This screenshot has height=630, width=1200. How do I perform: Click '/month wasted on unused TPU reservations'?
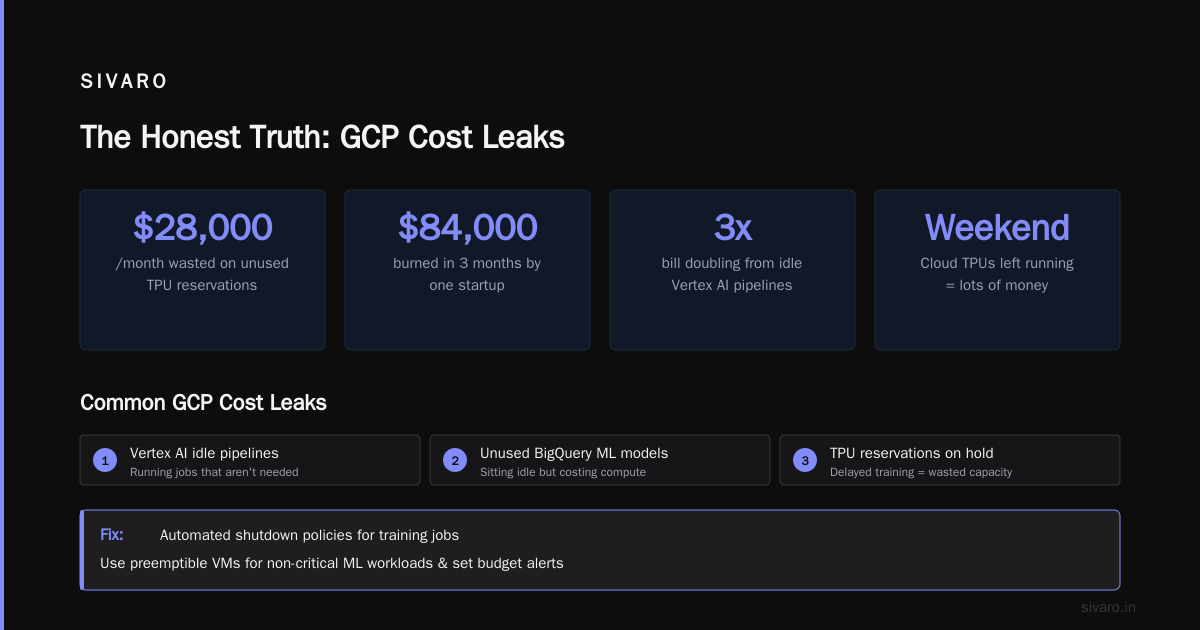tap(202, 274)
